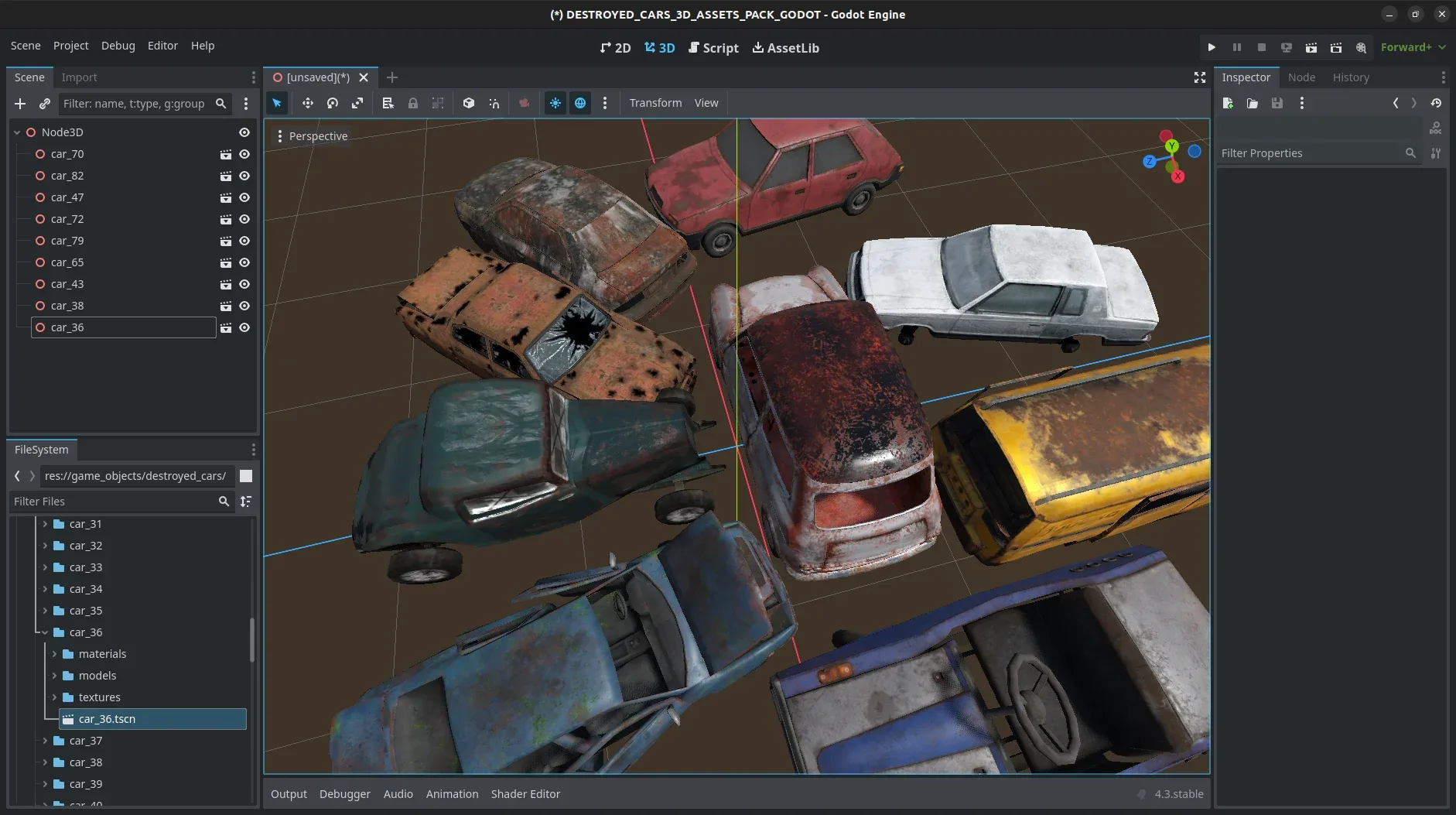Hide the car_70 node

coord(244,154)
